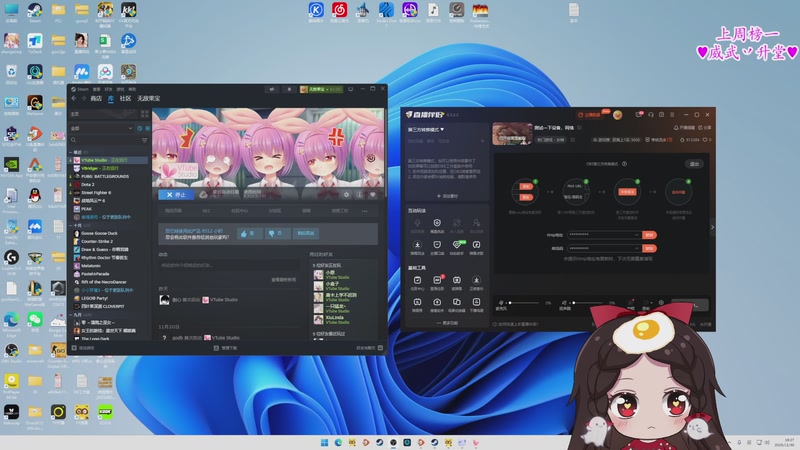The image size is (800, 450).
Task: Open the Steam desktop shortcut icon
Action: click(35, 10)
